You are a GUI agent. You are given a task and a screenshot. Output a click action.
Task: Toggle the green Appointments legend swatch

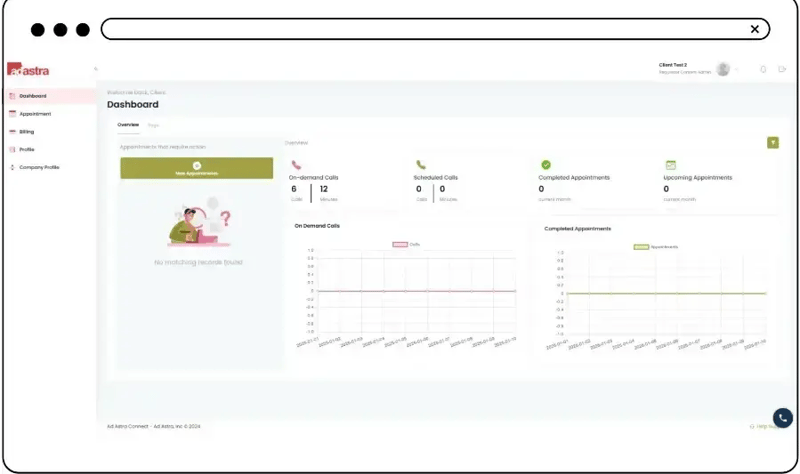pyautogui.click(x=641, y=247)
